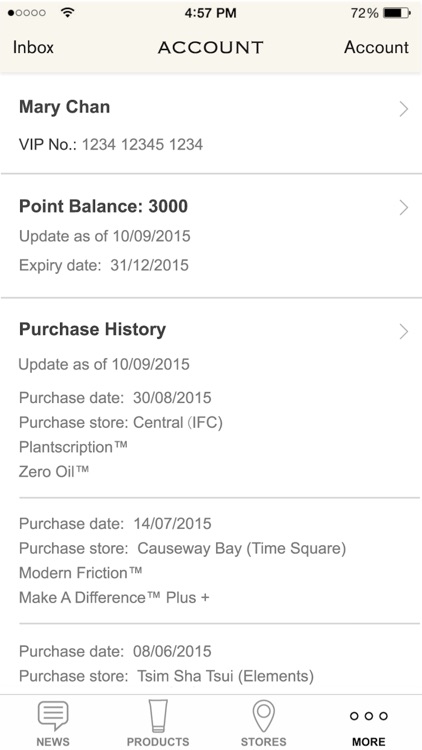Select the Causeway Bay (Time Square) purchase
Viewport: 422px width, 750px height.
point(211,561)
